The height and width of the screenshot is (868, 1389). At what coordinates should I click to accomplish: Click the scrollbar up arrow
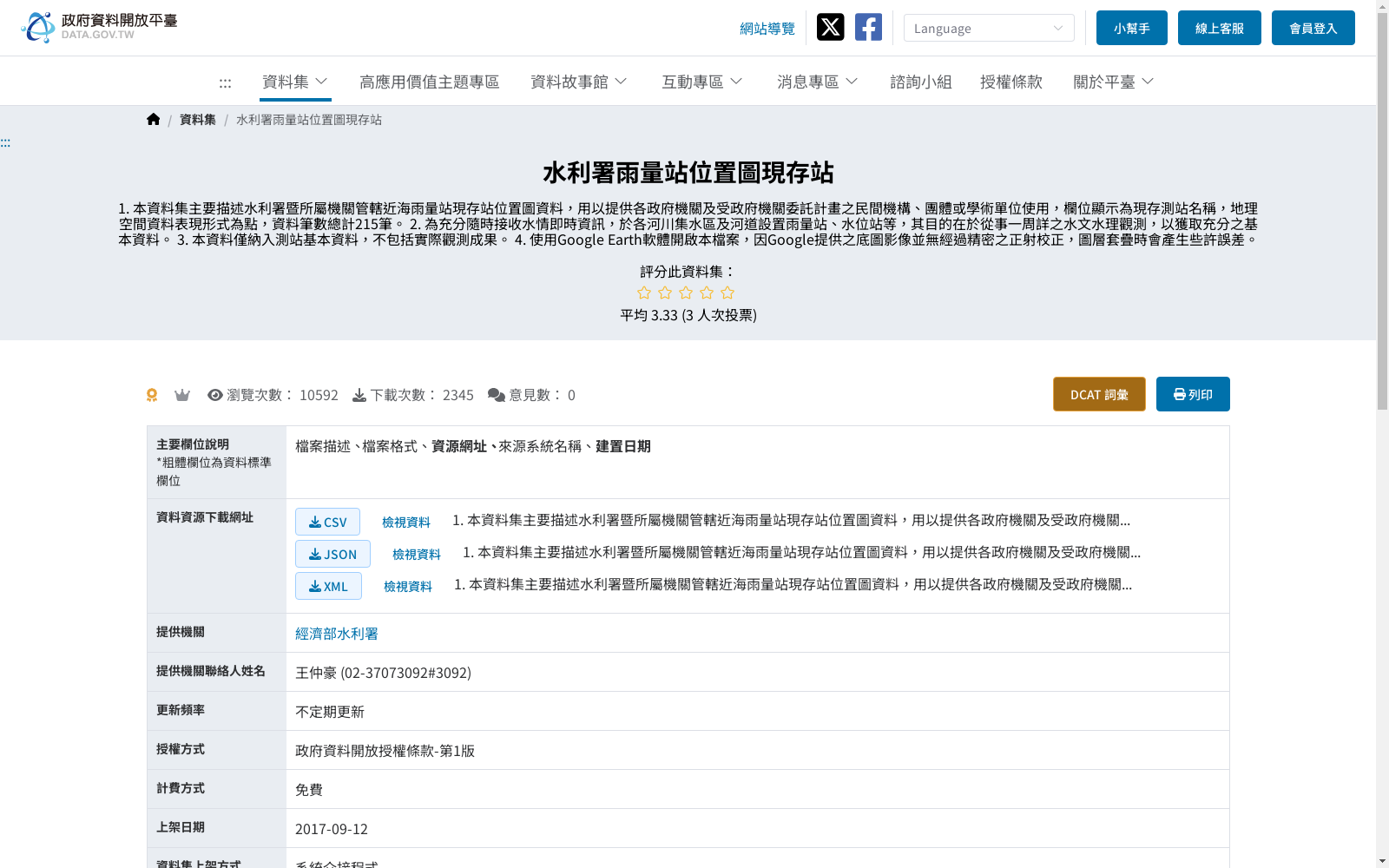1382,6
